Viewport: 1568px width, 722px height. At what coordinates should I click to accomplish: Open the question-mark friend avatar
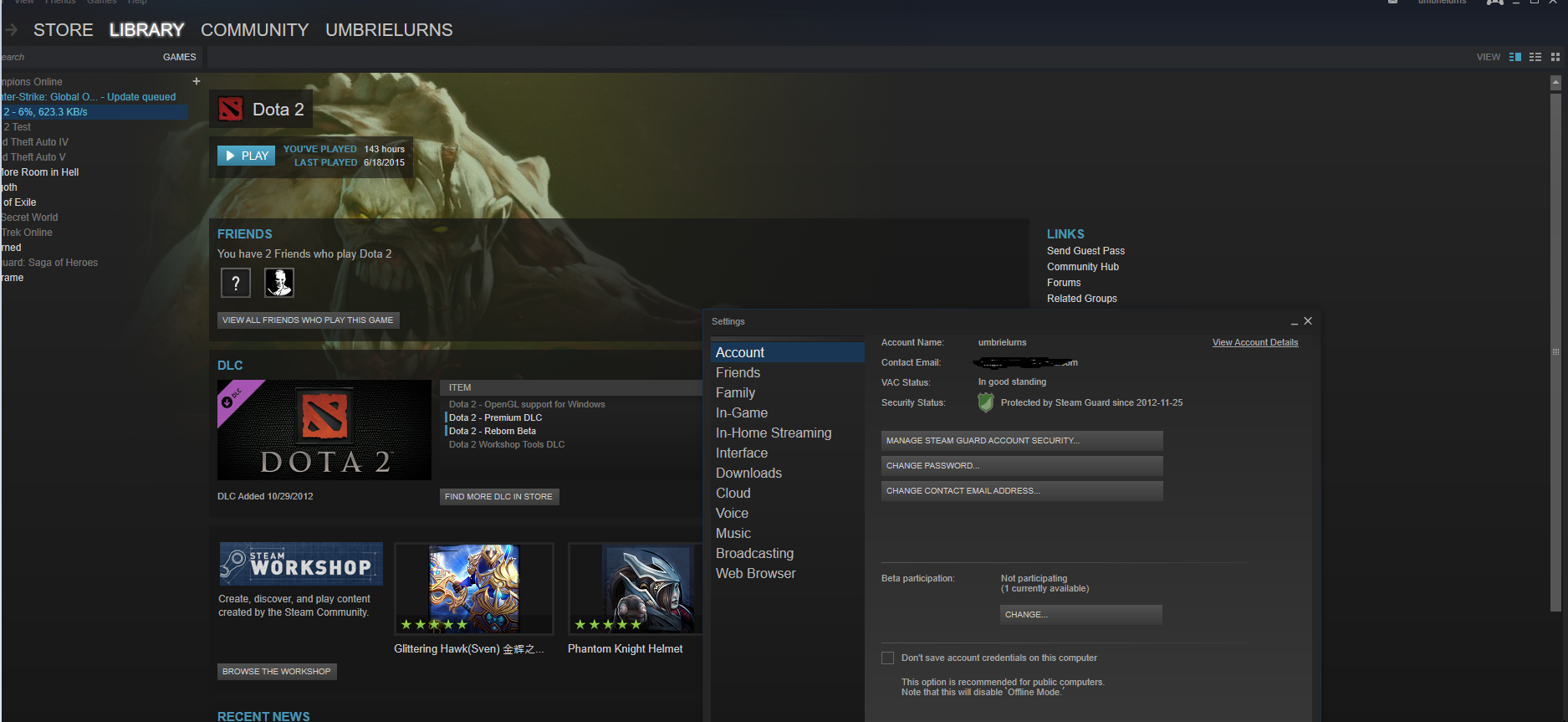236,283
